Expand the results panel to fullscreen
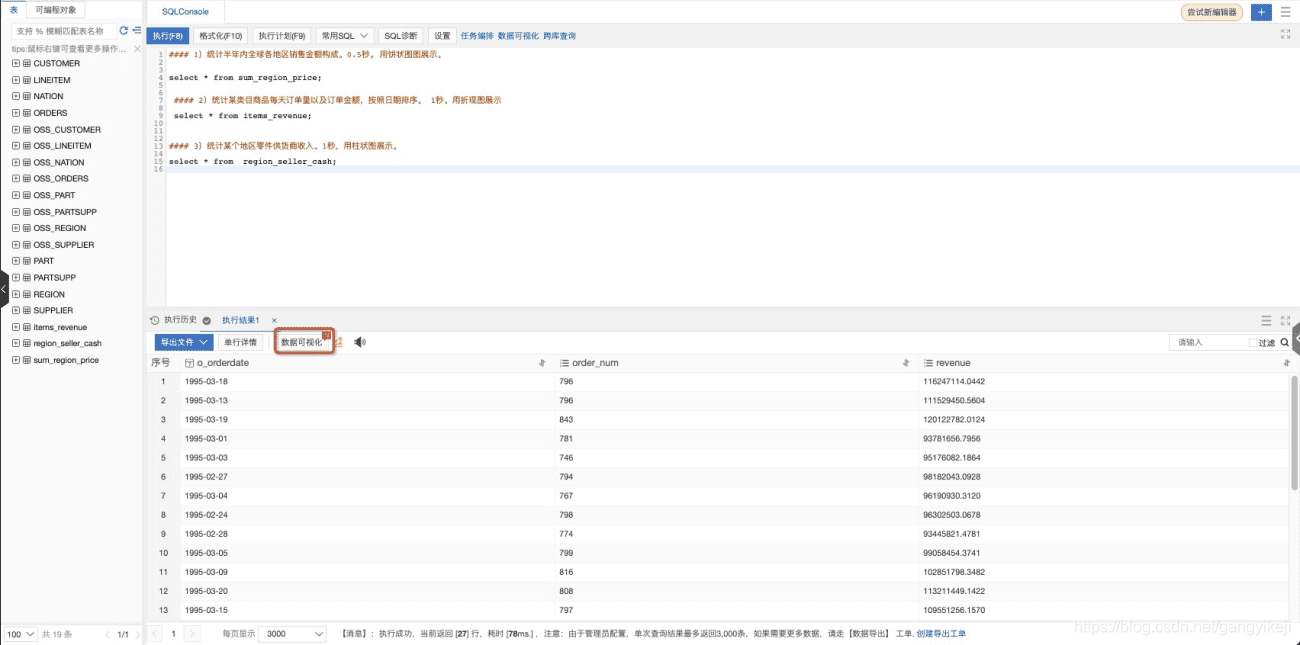The image size is (1300, 645). [1285, 321]
